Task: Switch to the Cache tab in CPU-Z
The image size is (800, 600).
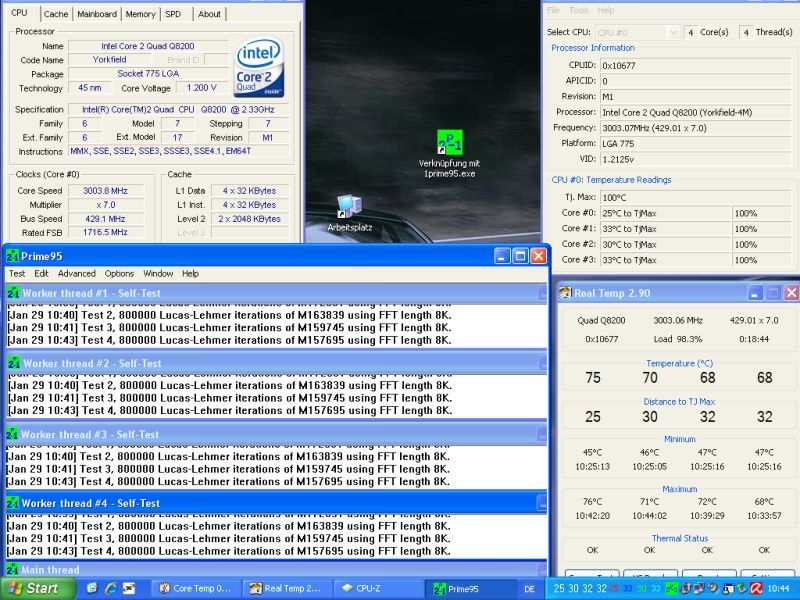Action: tap(56, 14)
